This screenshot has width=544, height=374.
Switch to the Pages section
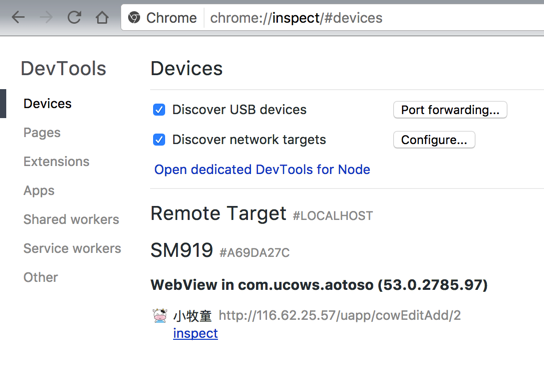(42, 133)
